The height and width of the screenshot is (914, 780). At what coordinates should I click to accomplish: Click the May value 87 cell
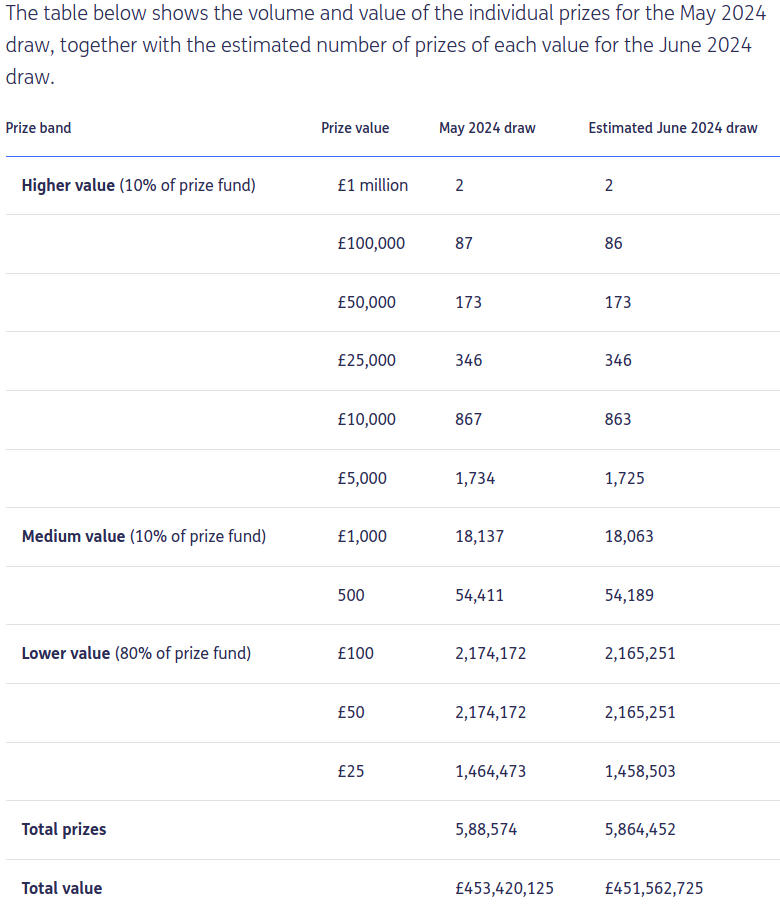coord(464,244)
